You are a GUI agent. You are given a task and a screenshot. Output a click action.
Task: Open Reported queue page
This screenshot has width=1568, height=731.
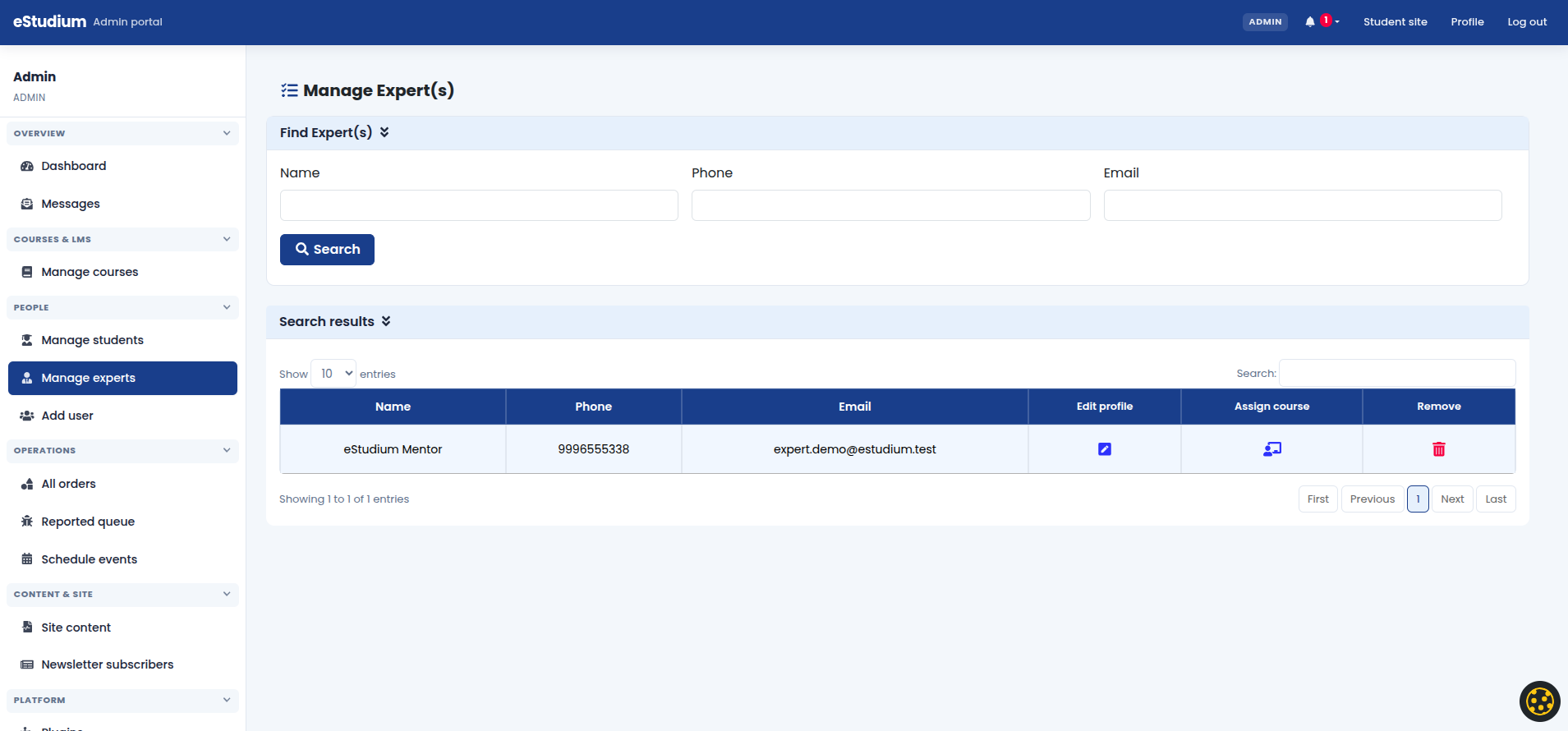122,522
